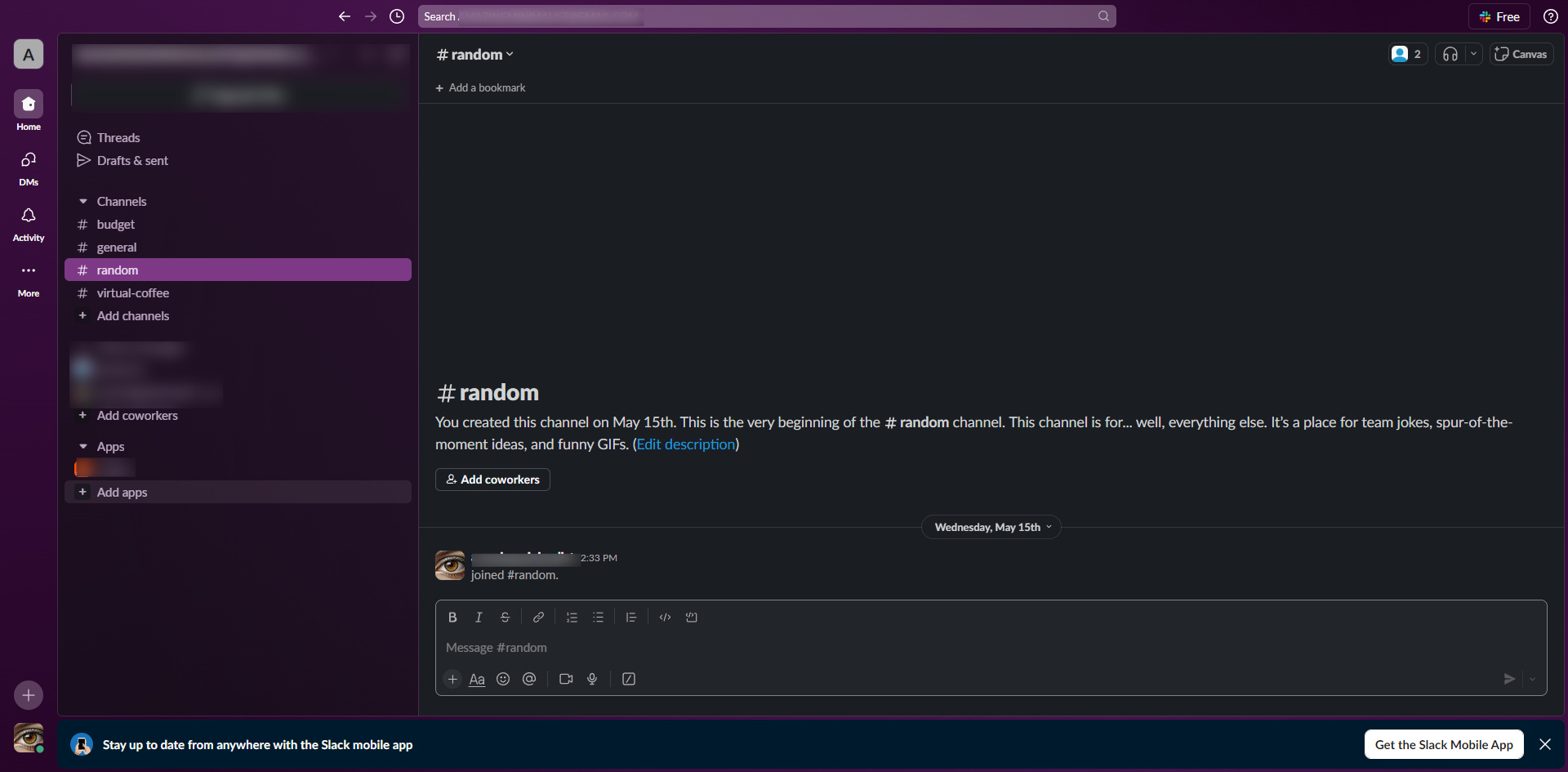
Task: Go back in history with back arrow
Action: tap(345, 16)
